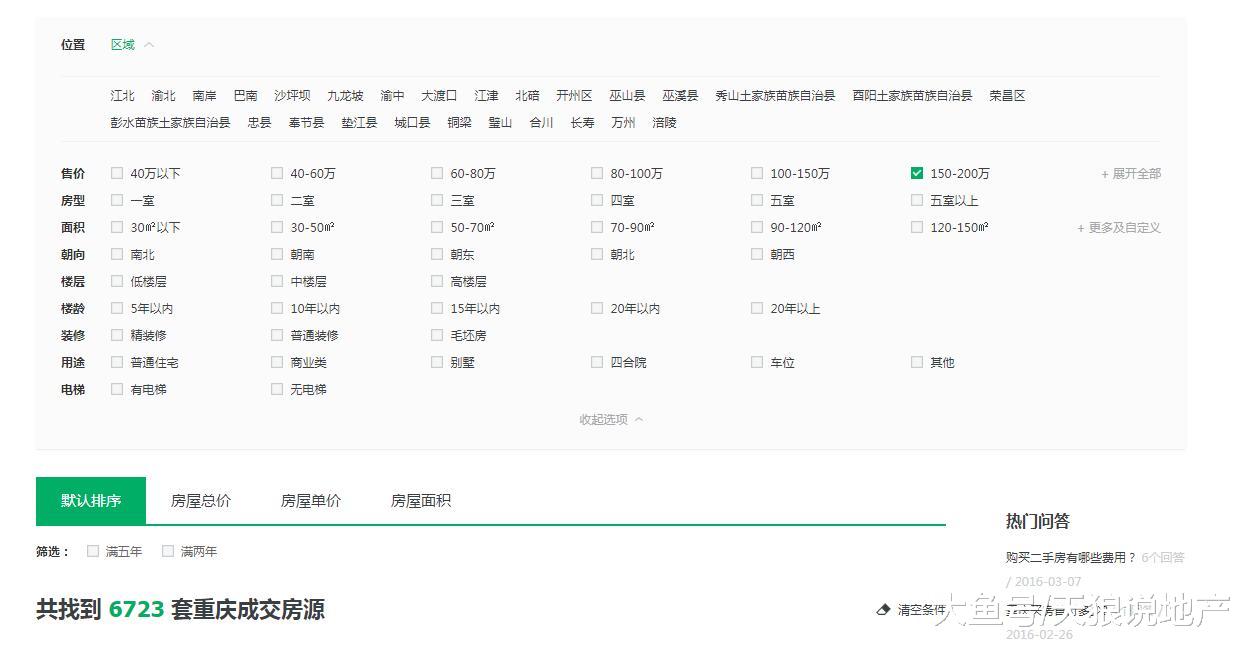Click the broom icon beside 清空条件
This screenshot has height=651, width=1249.
click(x=884, y=608)
